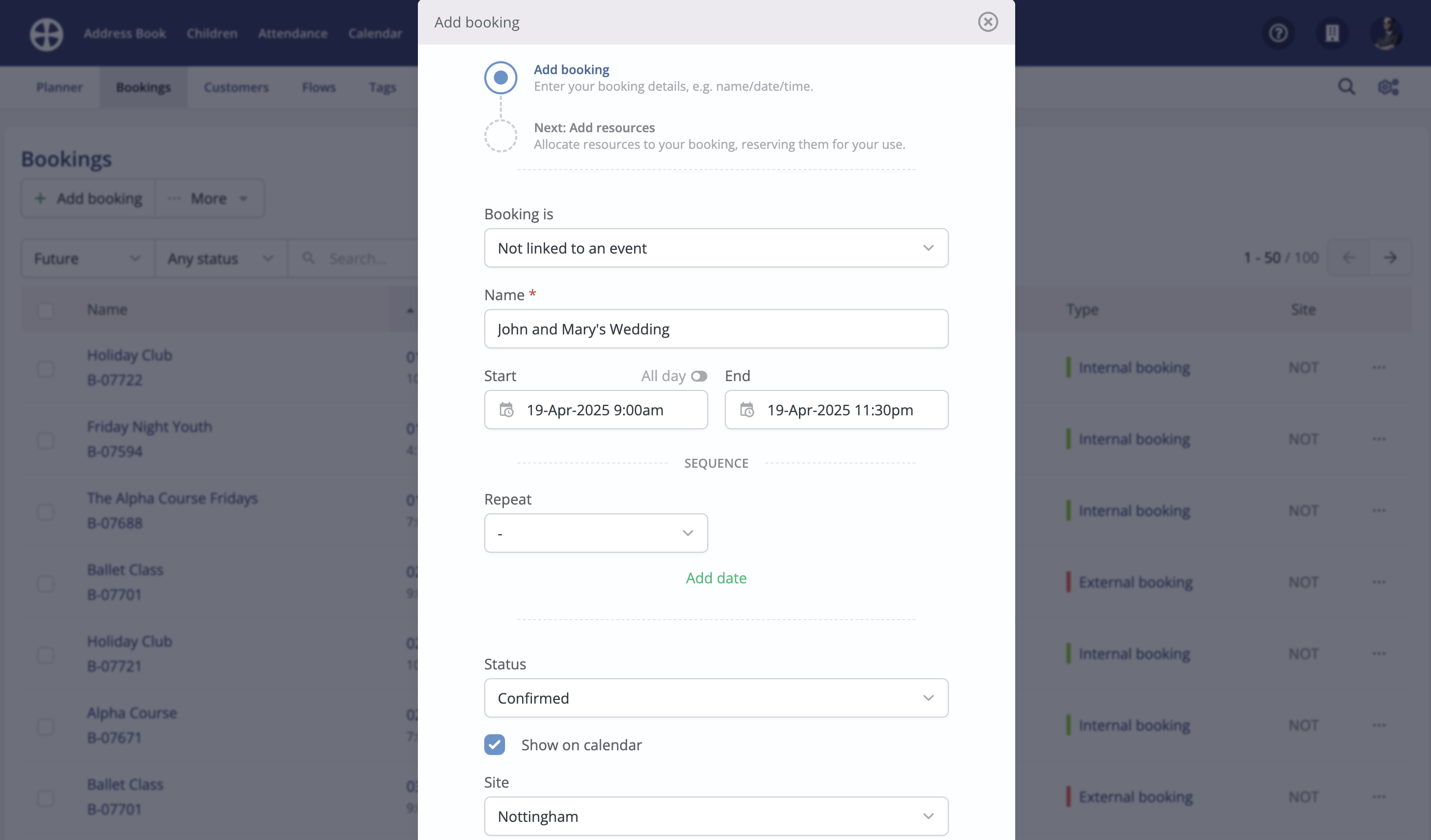Click the Site column header
The image size is (1431, 840).
tap(1302, 310)
